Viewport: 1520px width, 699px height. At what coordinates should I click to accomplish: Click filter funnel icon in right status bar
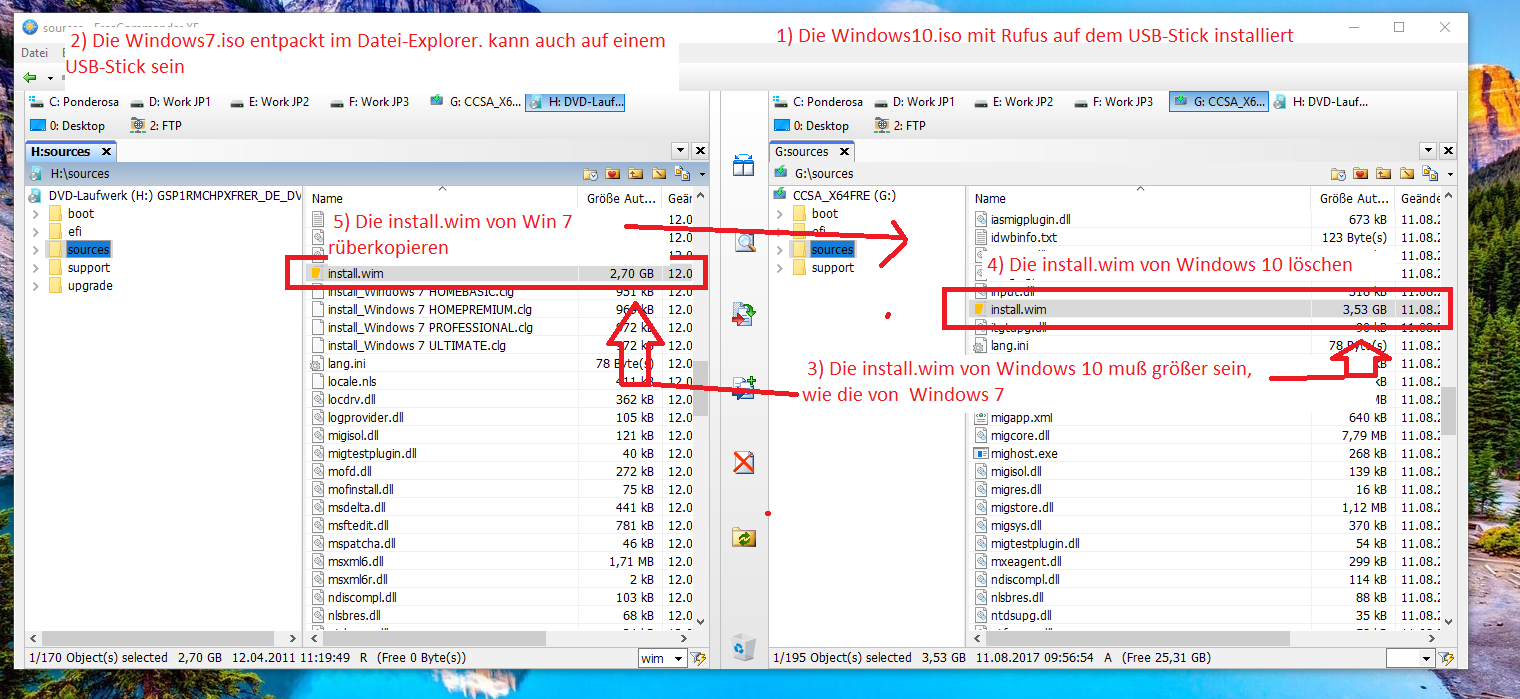(1447, 658)
